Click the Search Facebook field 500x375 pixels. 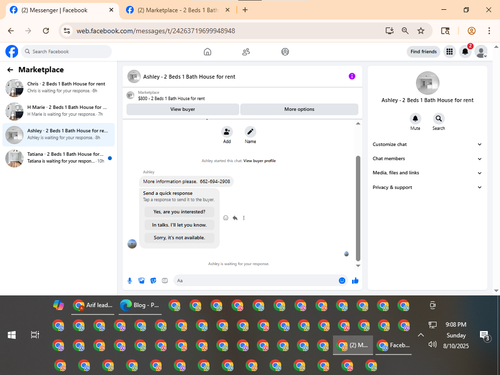click(x=67, y=52)
